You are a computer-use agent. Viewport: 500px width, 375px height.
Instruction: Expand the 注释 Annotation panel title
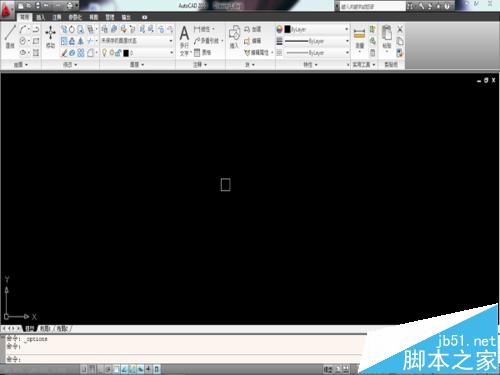(200, 65)
